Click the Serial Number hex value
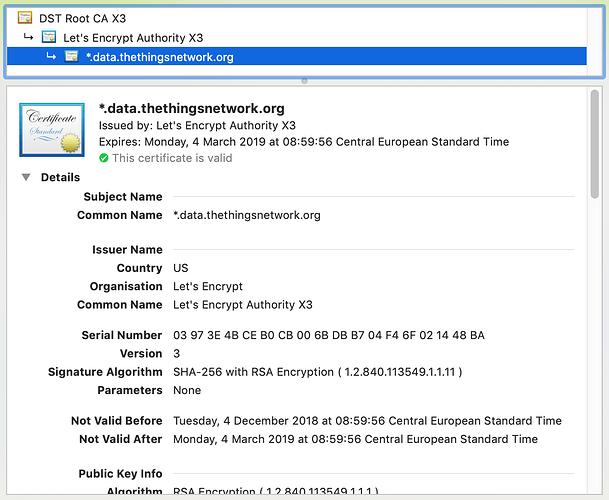609x500 pixels. [328, 335]
